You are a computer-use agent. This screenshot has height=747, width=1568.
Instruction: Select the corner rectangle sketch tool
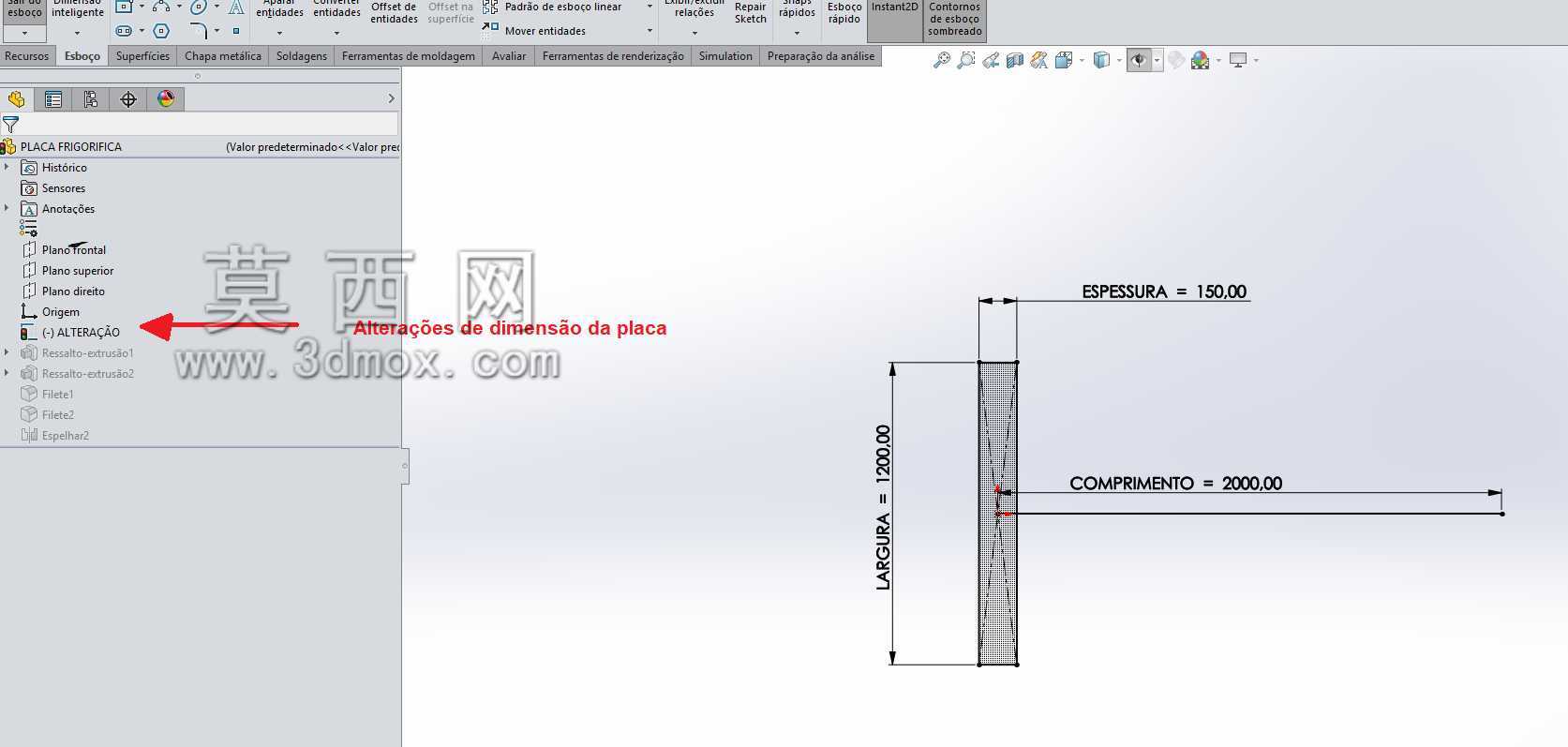point(124,6)
